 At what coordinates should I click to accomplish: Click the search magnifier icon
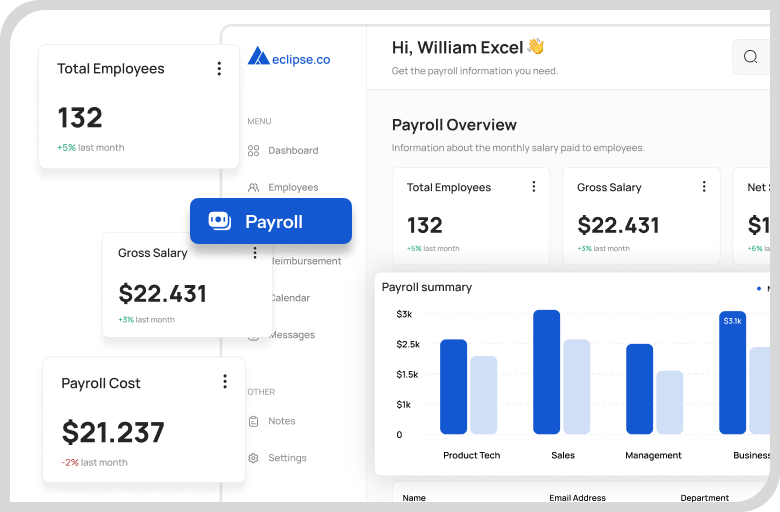(x=750, y=57)
